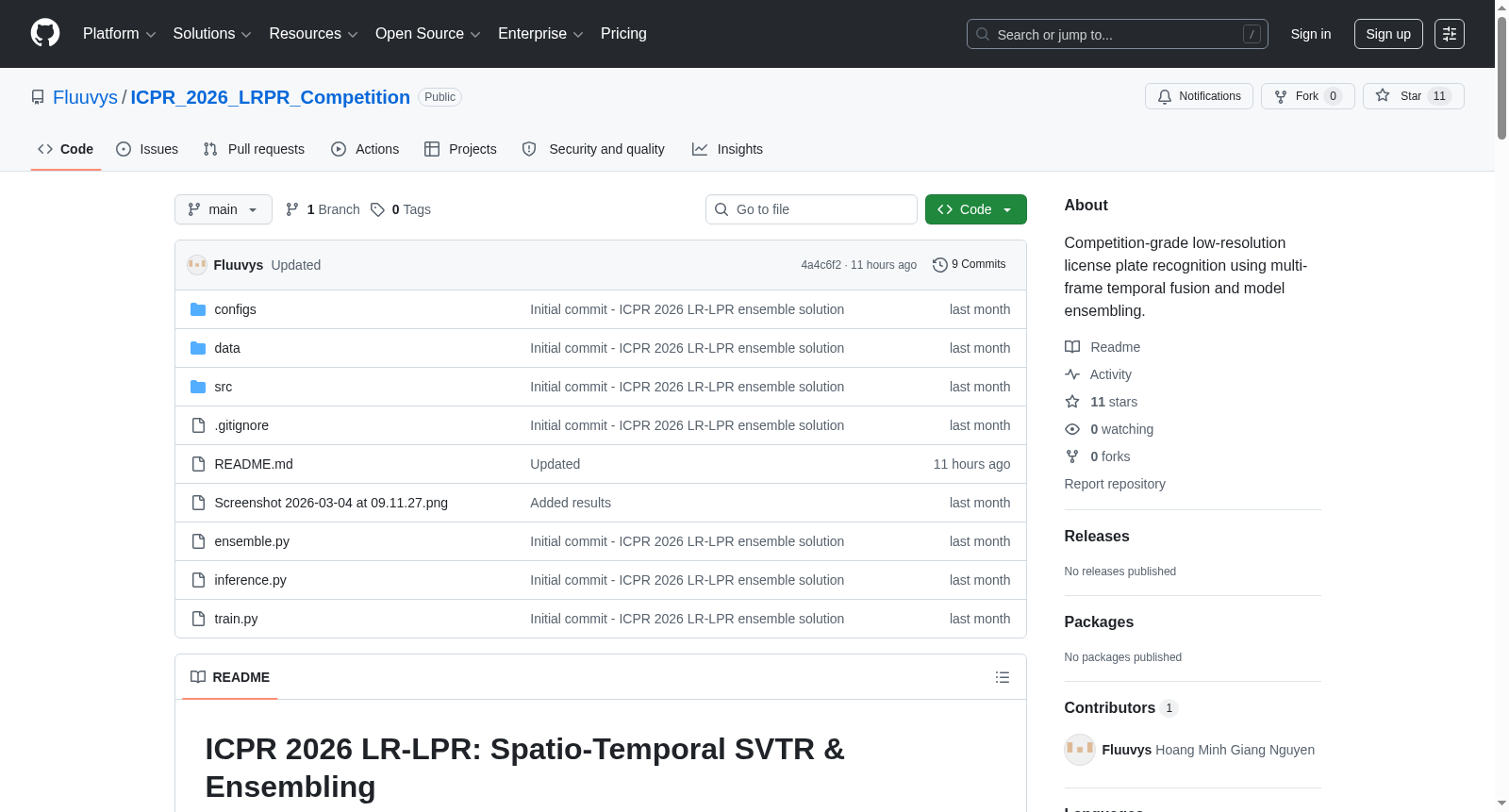Click the ensemble.py file icon

coord(198,541)
